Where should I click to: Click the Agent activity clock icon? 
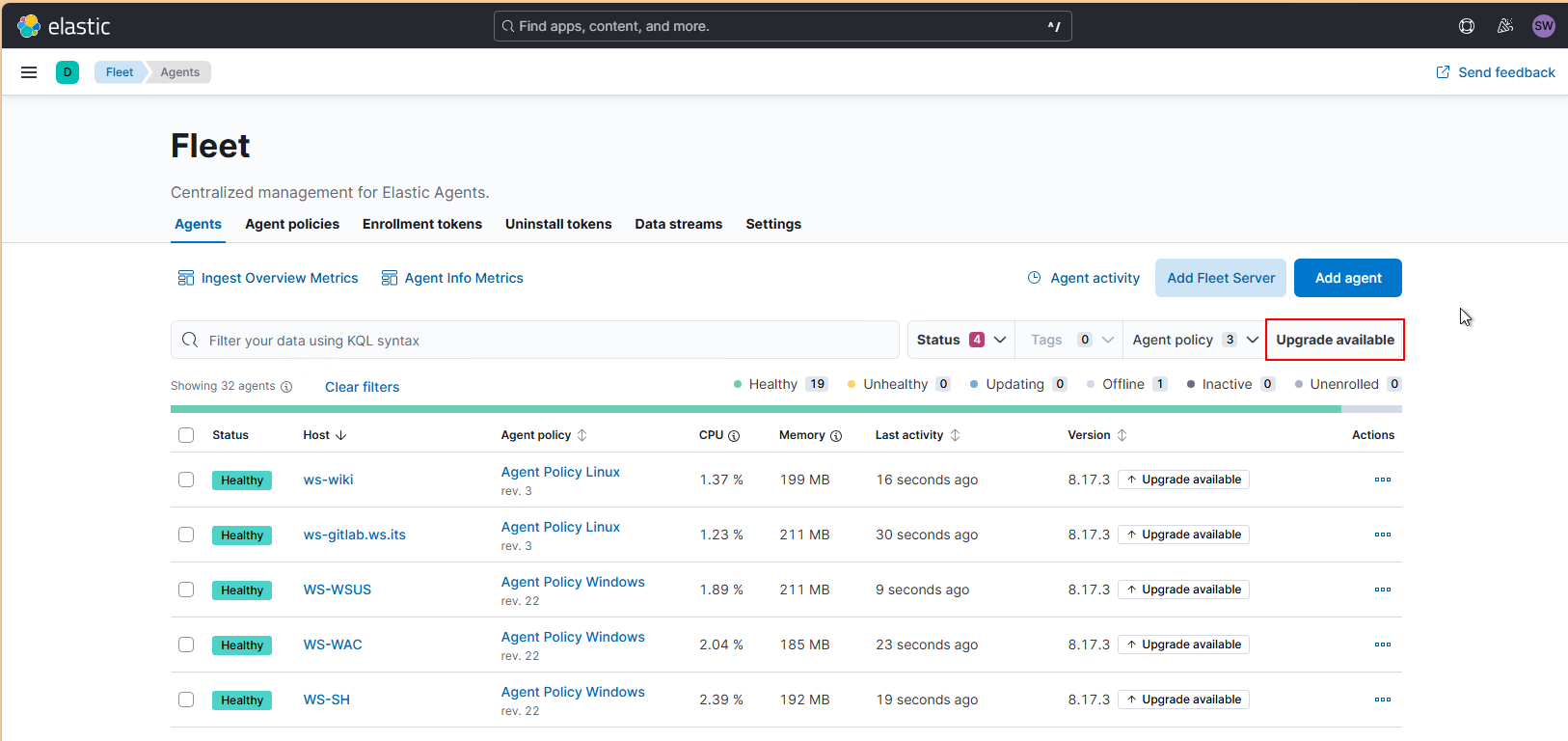1035,278
